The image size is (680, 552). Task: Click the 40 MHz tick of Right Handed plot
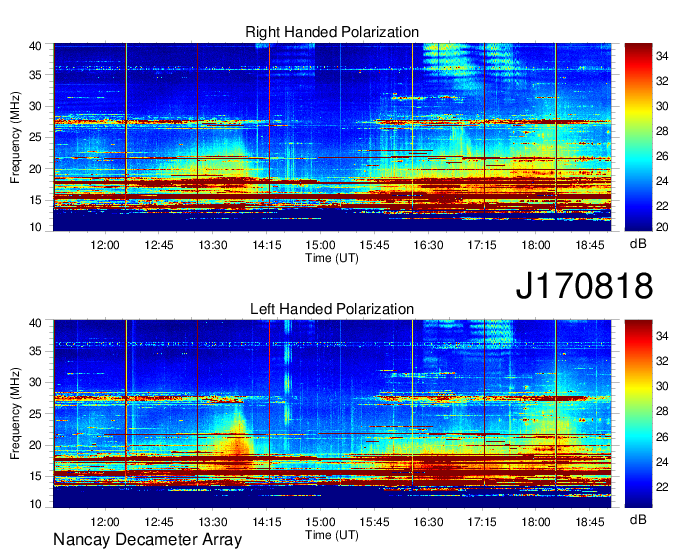tap(35, 46)
